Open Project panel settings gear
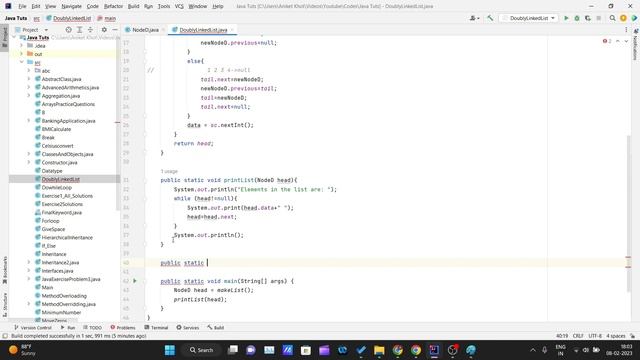 [104, 30]
